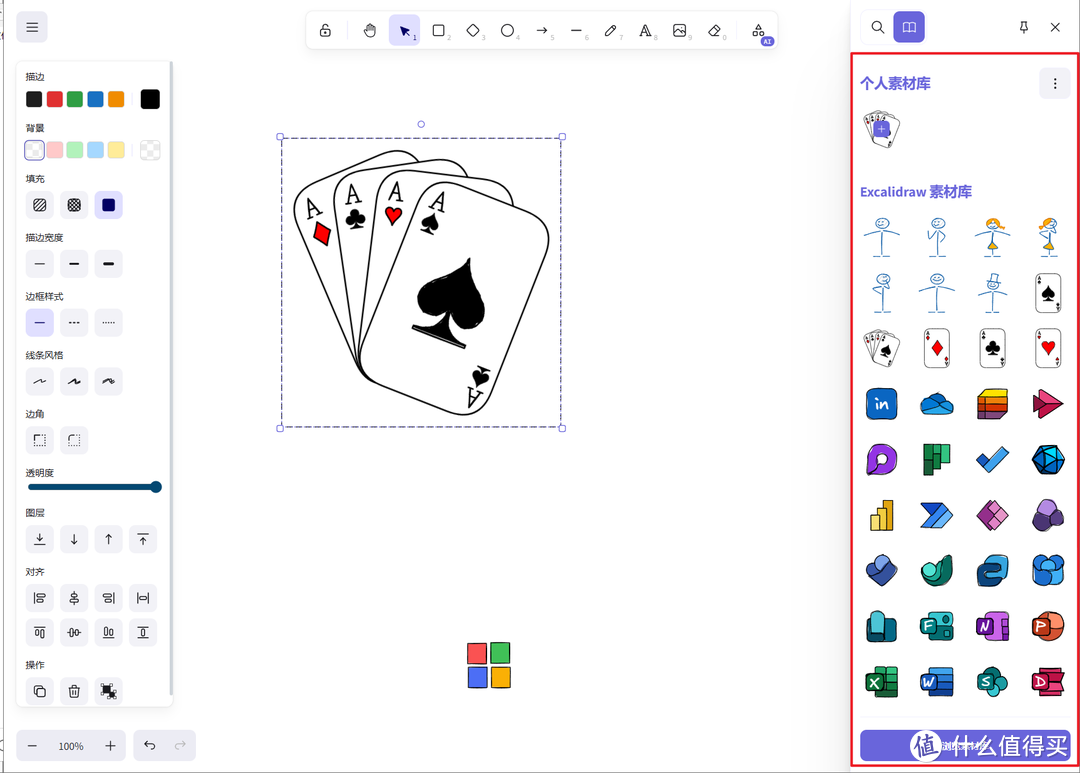Choose the red stroke color
This screenshot has width=1080, height=773.
click(x=57, y=98)
